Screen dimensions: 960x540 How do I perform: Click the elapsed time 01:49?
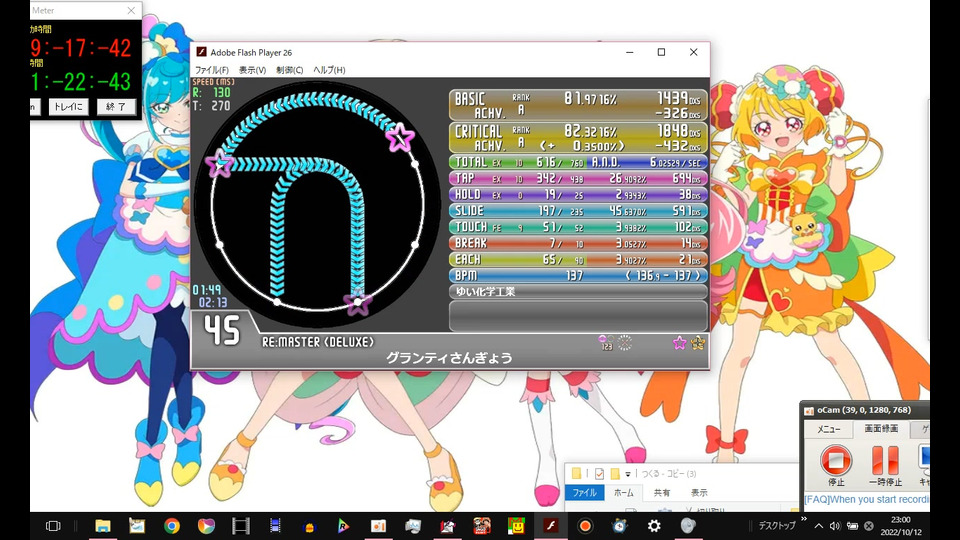(206, 290)
